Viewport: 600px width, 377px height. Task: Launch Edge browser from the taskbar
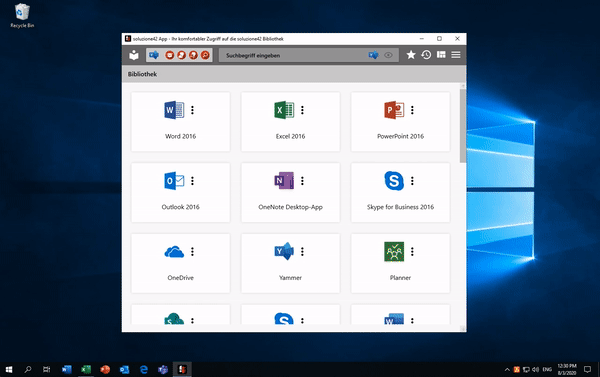pos(144,369)
